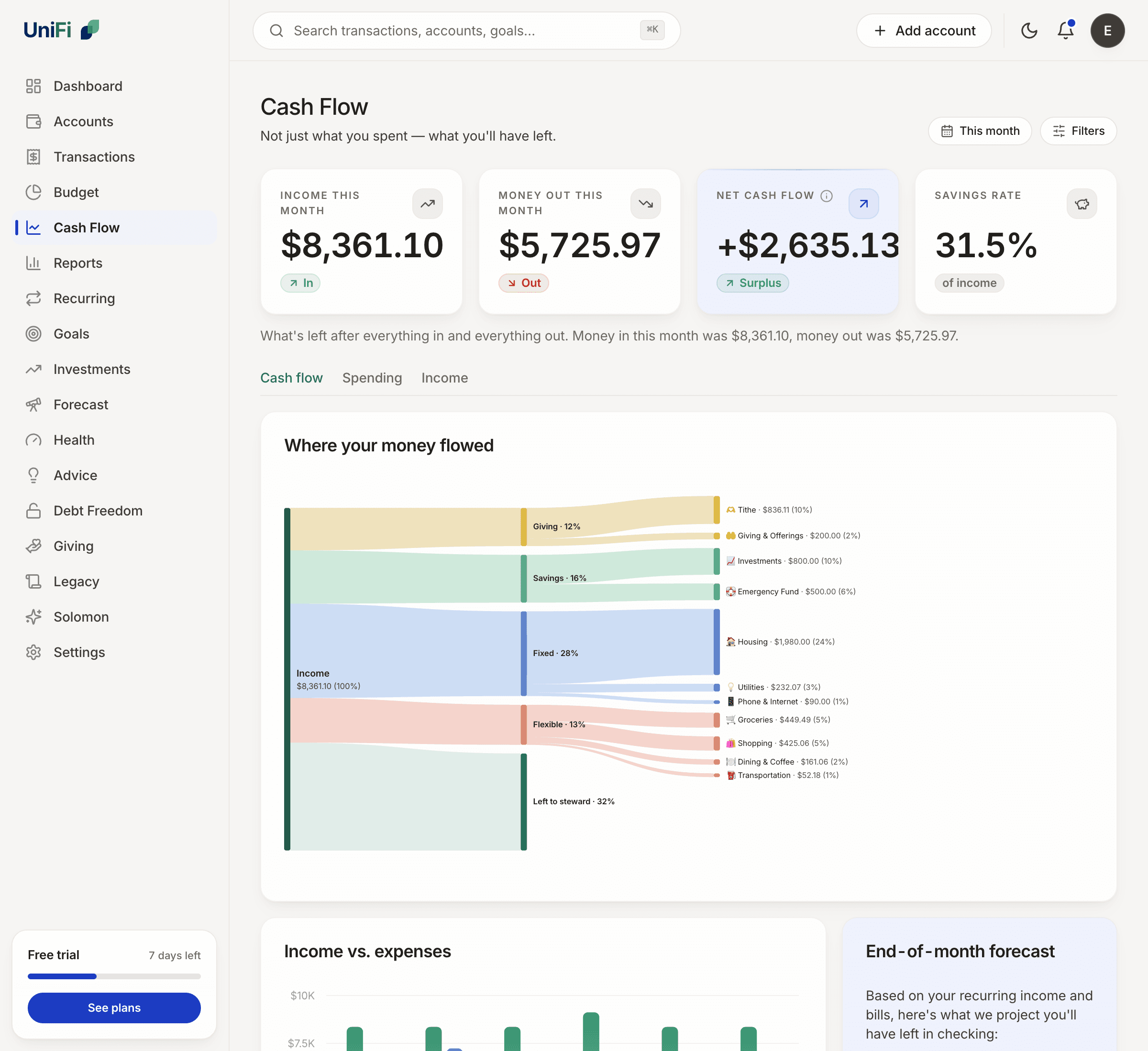Click Emergency Fund $500.00 label
The height and width of the screenshot is (1051, 1148).
pos(790,591)
